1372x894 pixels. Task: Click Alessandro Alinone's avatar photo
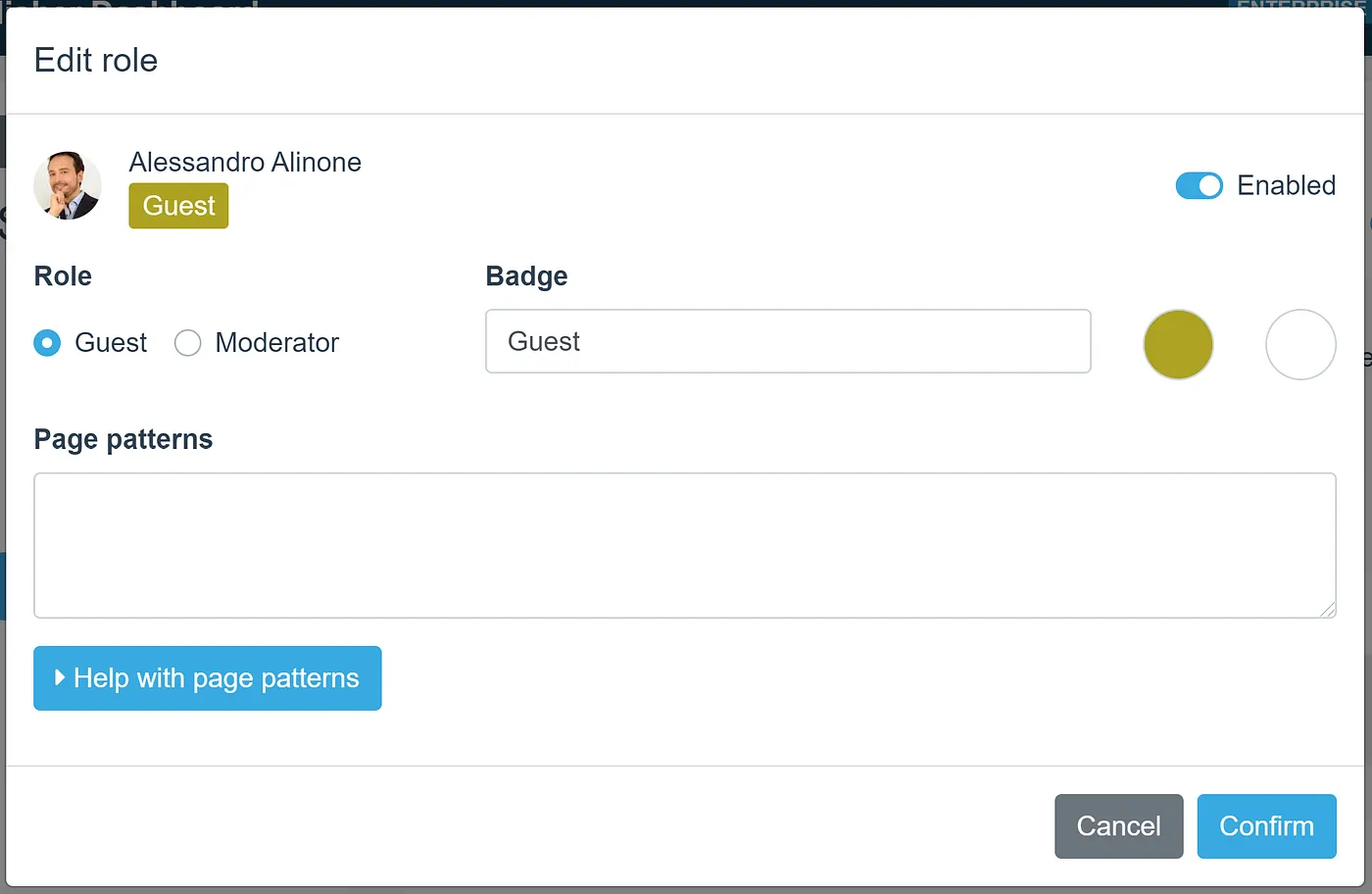(x=68, y=185)
